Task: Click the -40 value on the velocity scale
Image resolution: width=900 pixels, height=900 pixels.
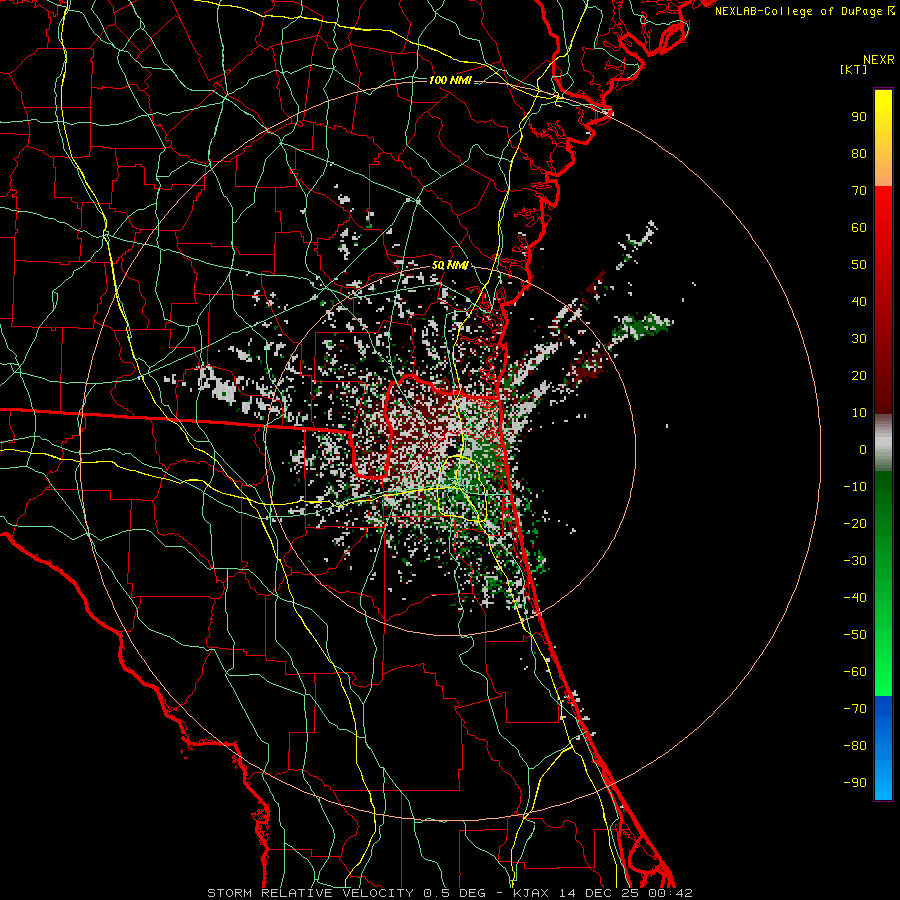Action: pyautogui.click(x=855, y=598)
